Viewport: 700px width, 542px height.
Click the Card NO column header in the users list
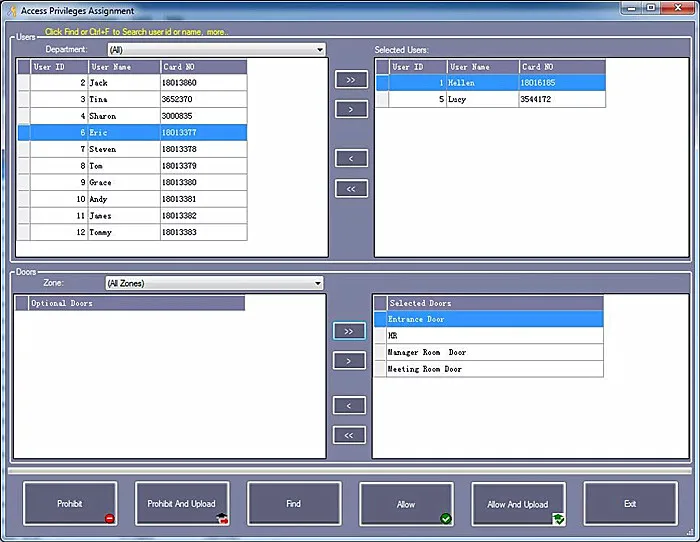coord(204,67)
